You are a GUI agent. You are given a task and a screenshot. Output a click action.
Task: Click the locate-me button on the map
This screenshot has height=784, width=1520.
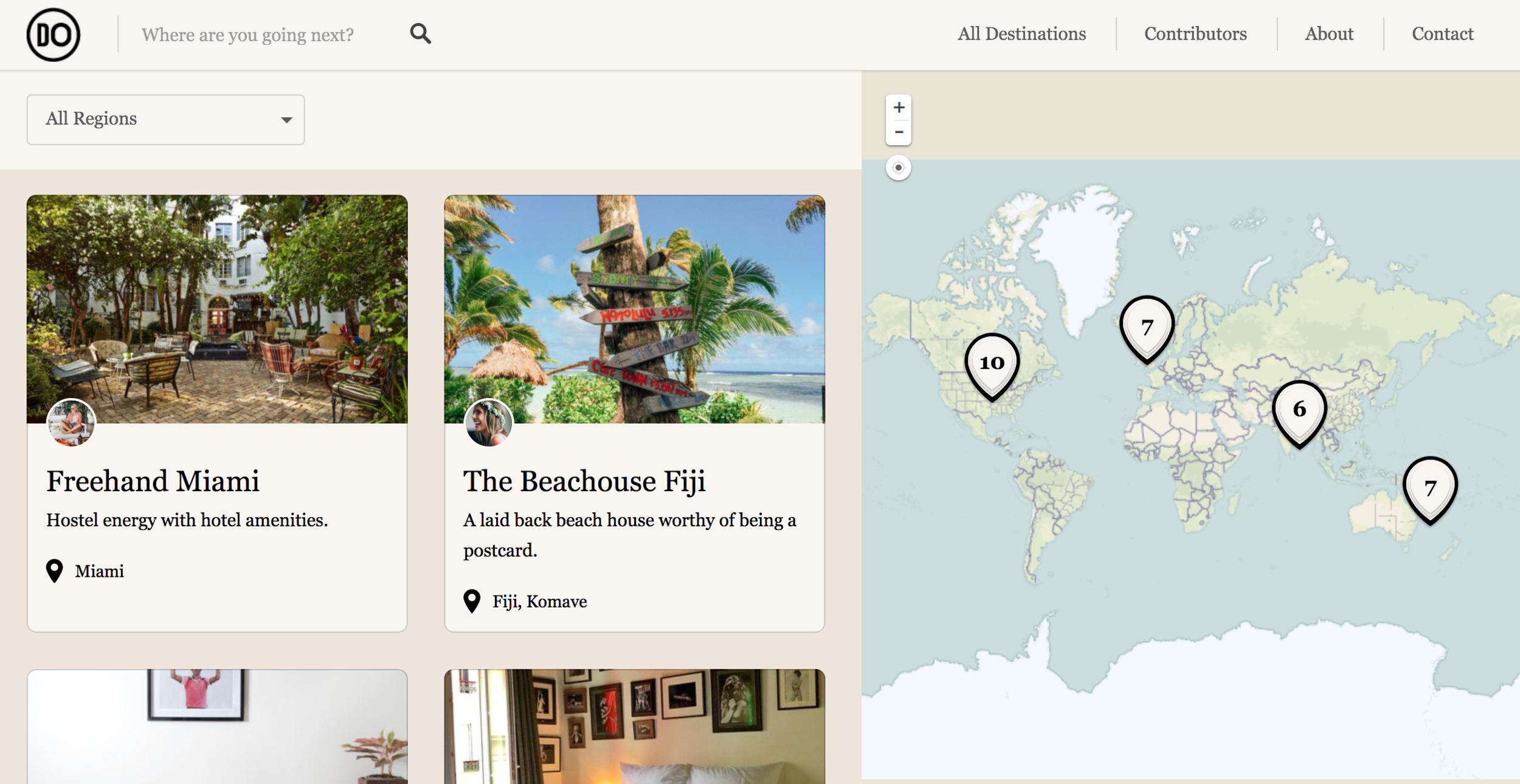pyautogui.click(x=899, y=168)
